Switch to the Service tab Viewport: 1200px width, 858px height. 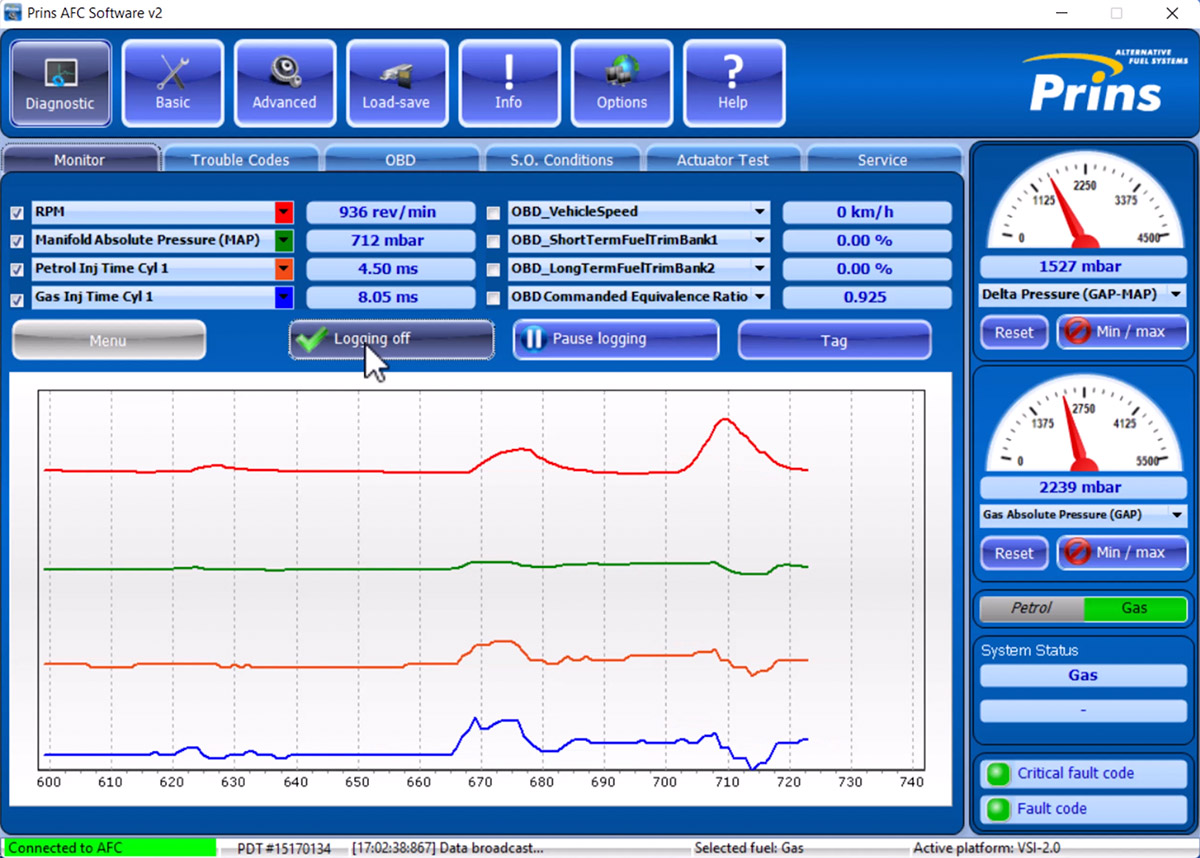tap(883, 160)
